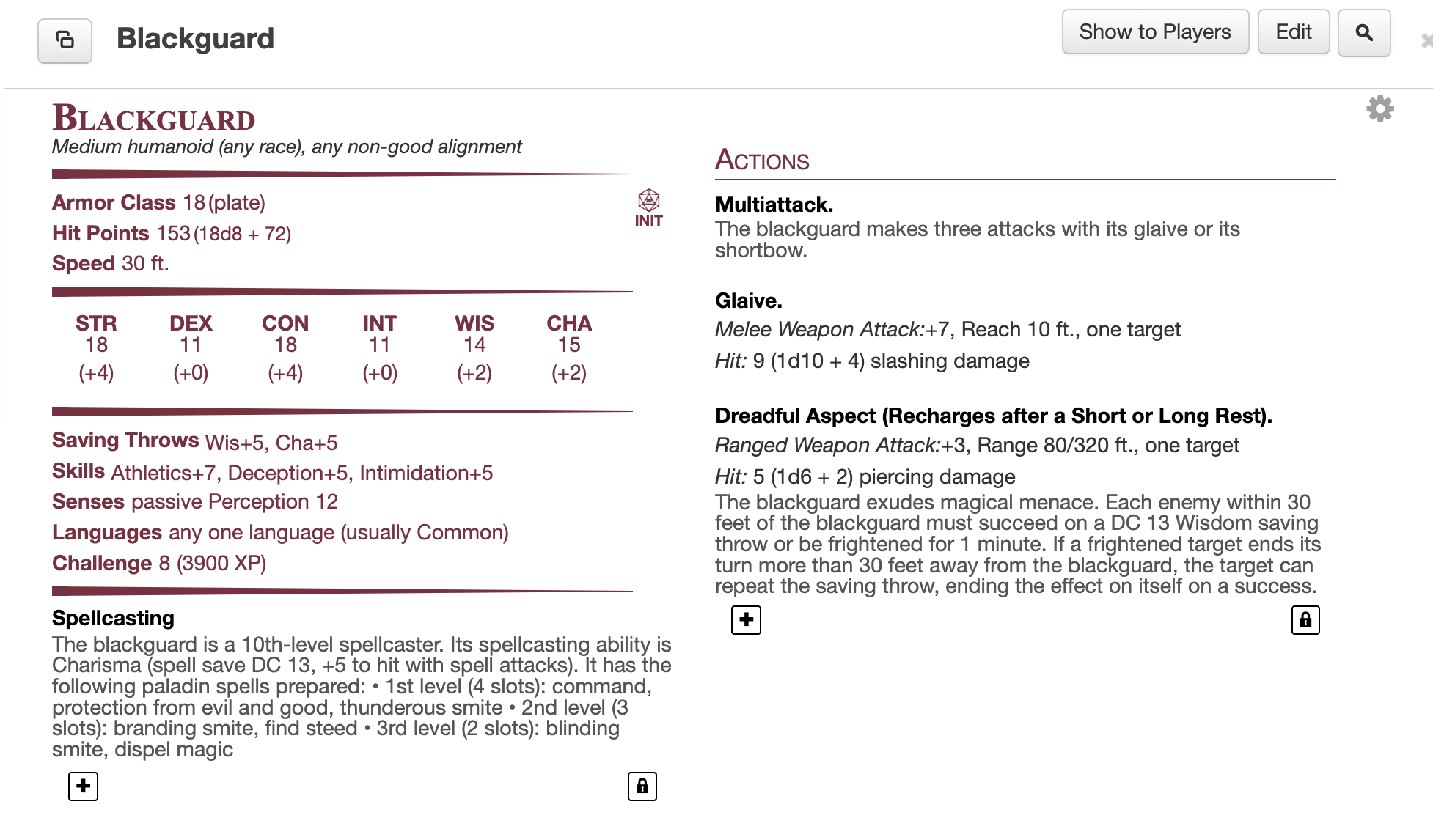Image resolution: width=1433 pixels, height=840 pixels.
Task: Click the popout window icon beside Blackguard
Action: pos(65,40)
